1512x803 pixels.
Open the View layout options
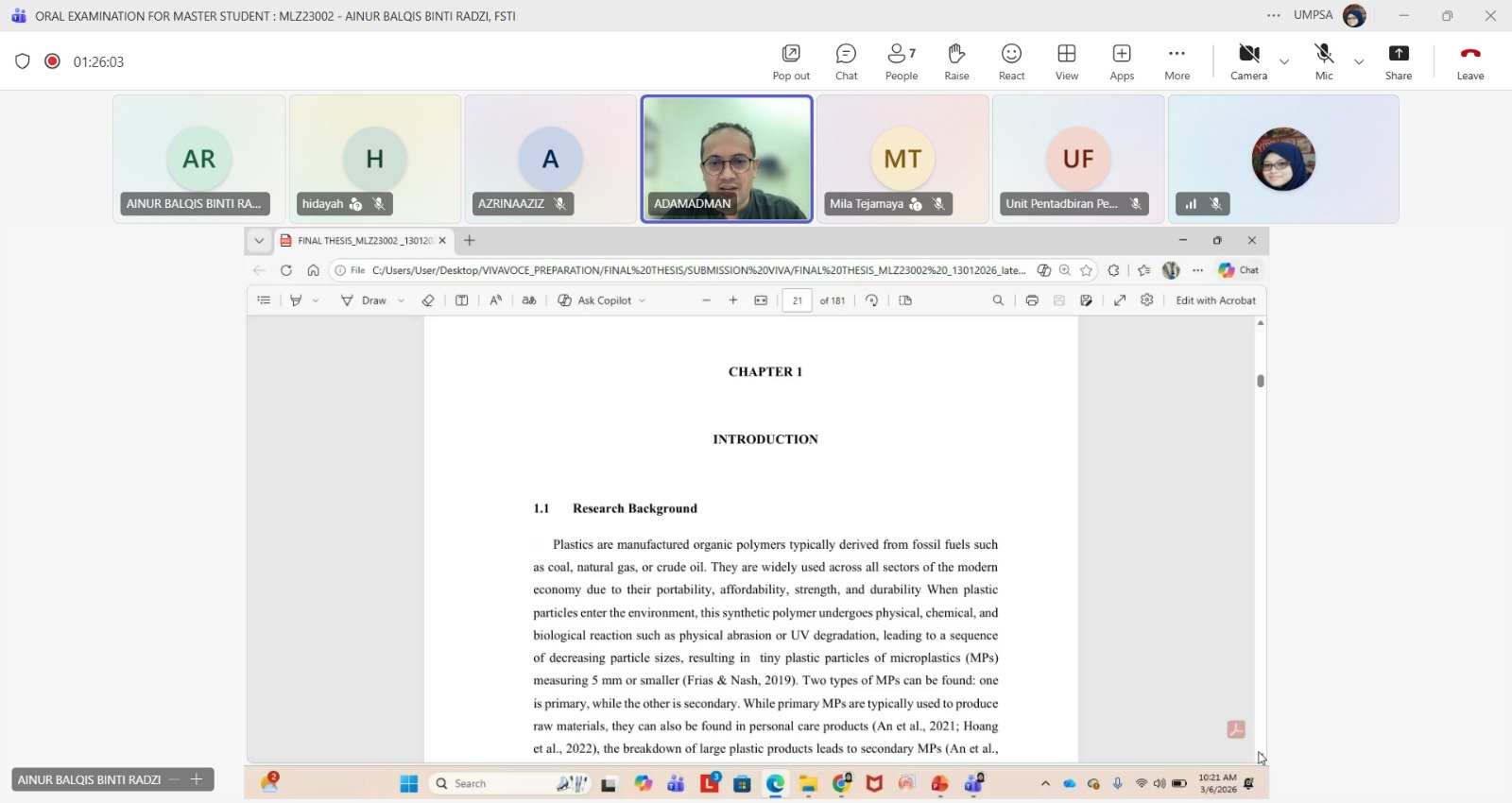(x=1067, y=62)
